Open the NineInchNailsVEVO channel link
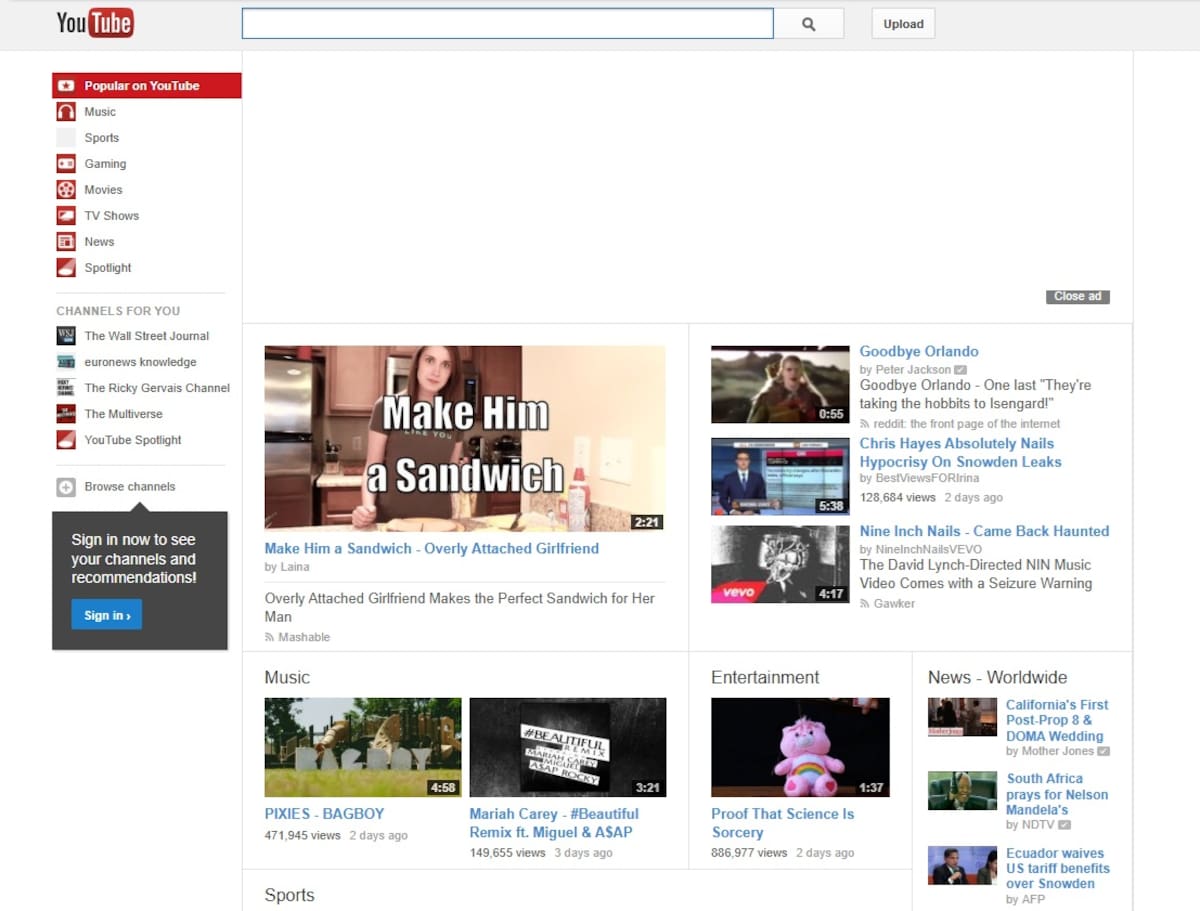 (928, 550)
